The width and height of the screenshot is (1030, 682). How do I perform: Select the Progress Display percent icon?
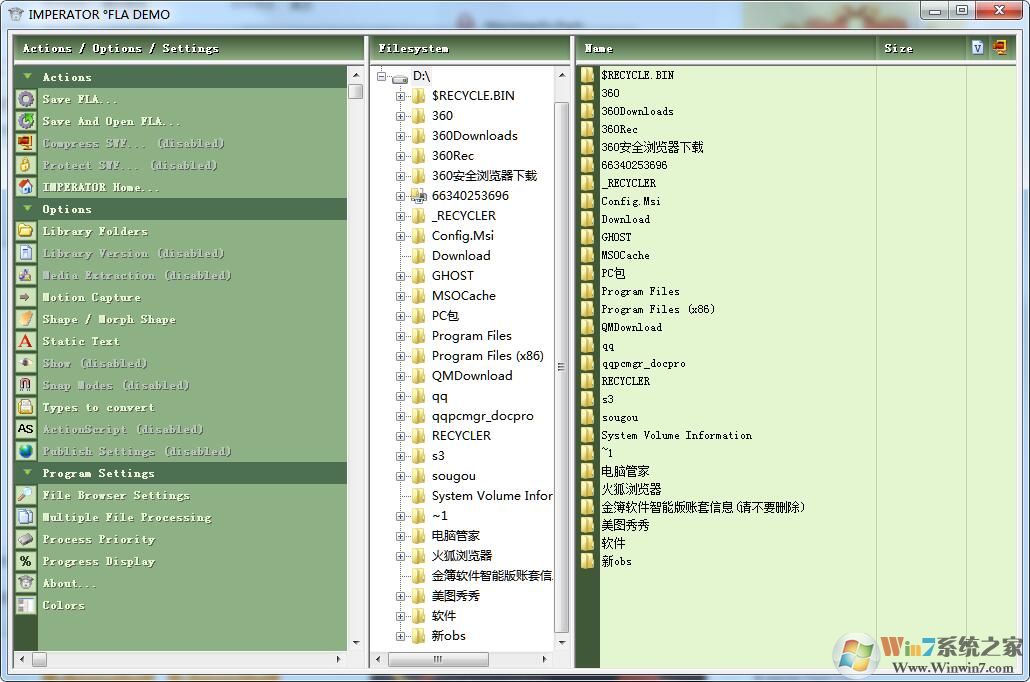(27, 561)
